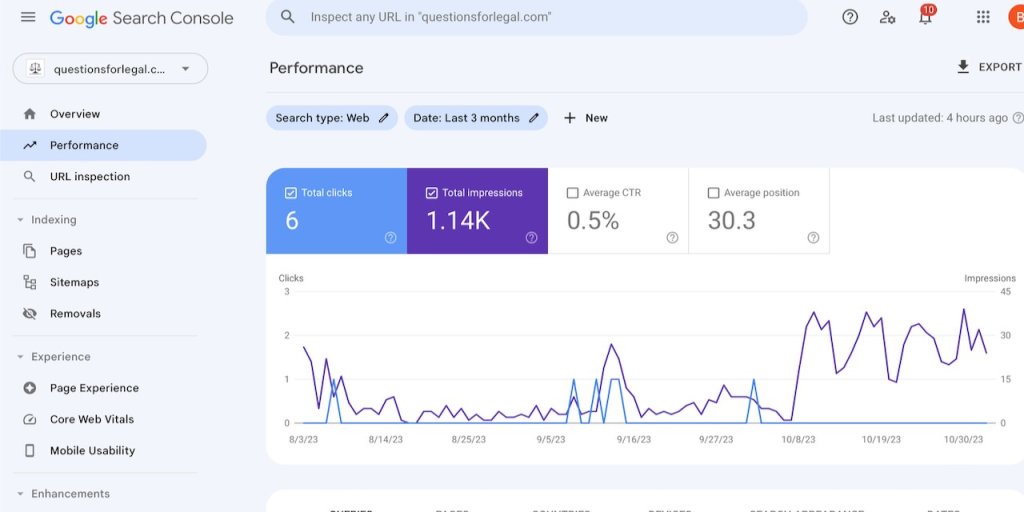The image size is (1024, 512).
Task: Open the account avatar
Action: tap(1016, 17)
